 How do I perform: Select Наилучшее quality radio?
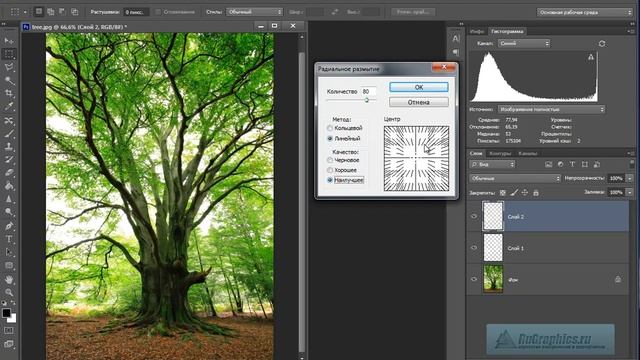pyautogui.click(x=330, y=180)
